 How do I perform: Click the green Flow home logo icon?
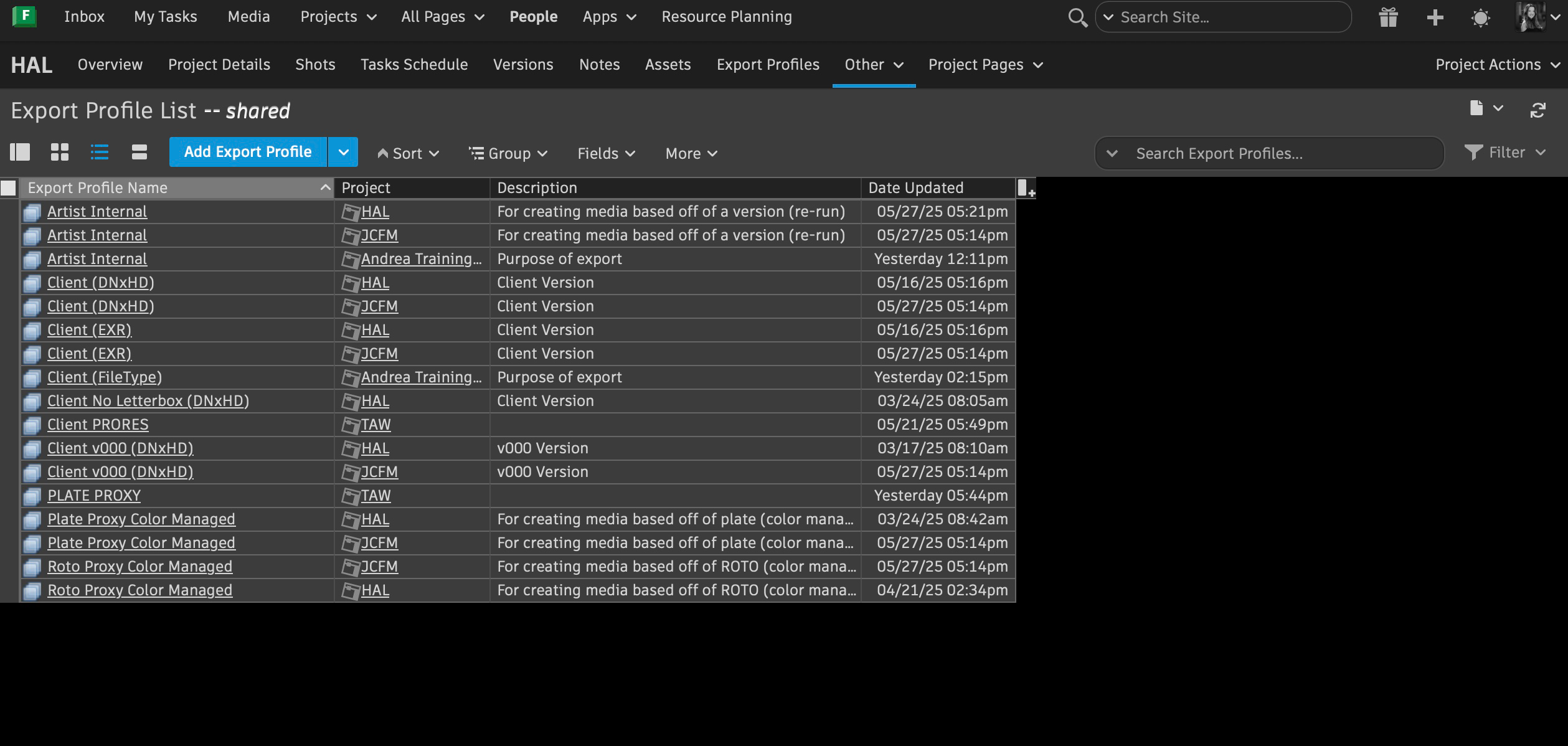[x=24, y=16]
